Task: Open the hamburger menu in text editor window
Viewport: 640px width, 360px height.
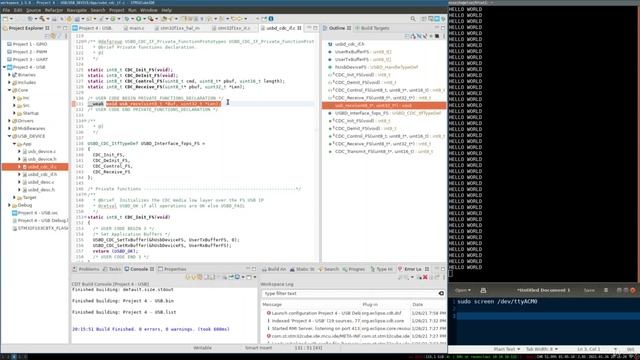Action: click(606, 290)
